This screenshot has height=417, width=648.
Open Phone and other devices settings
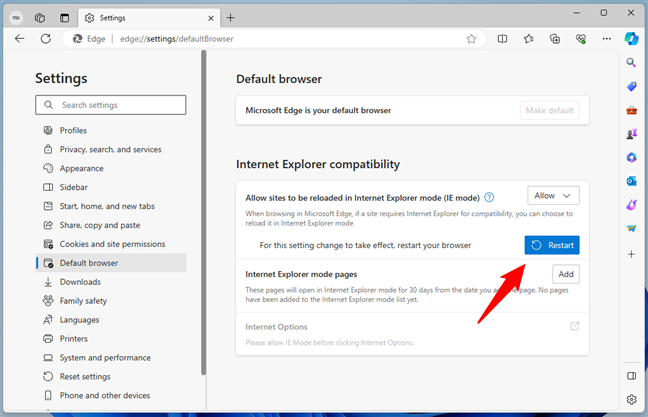(111, 396)
